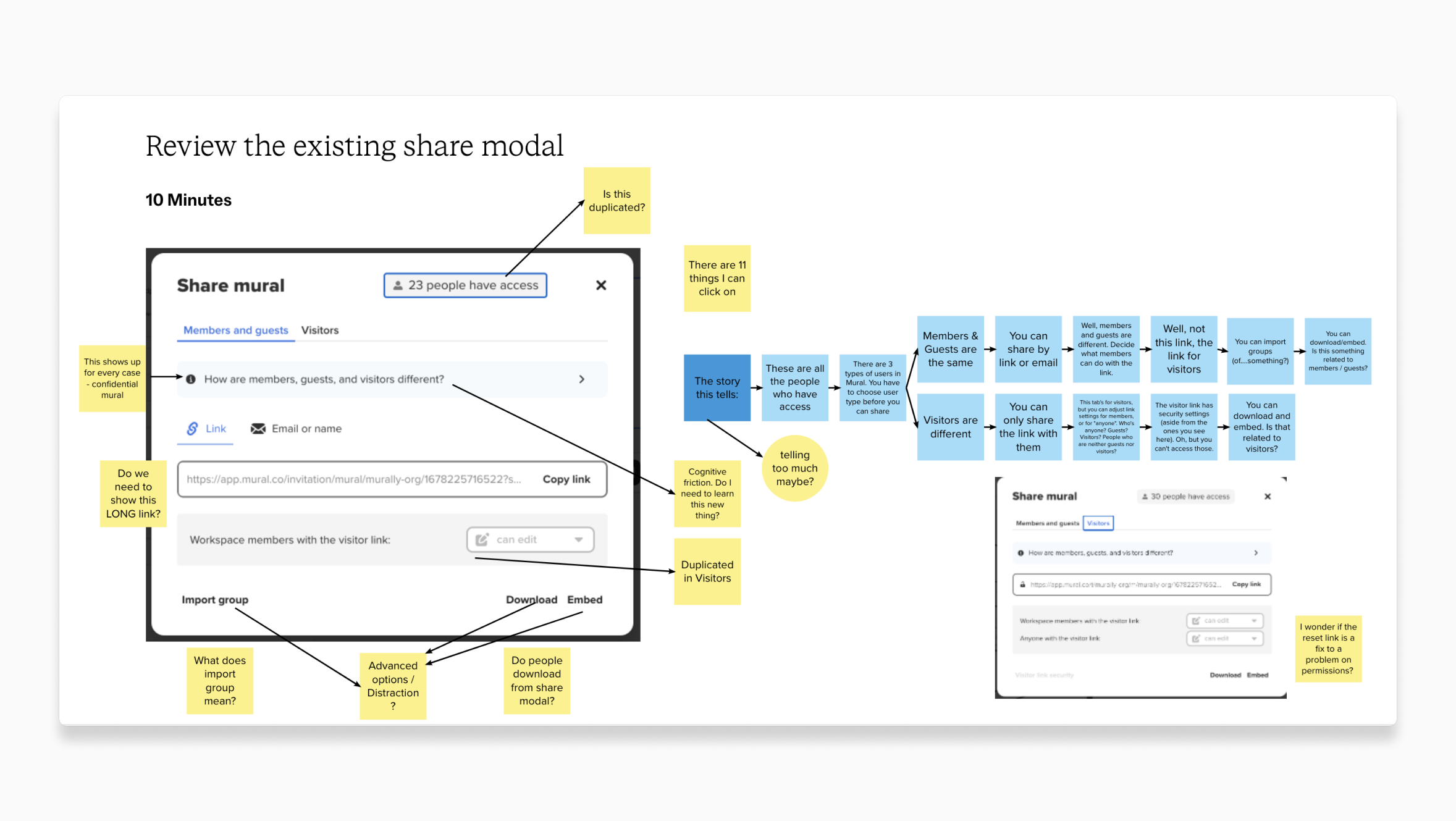Image resolution: width=1456 pixels, height=821 pixels.
Task: Switch to Visitors tab in large modal
Action: click(x=320, y=331)
